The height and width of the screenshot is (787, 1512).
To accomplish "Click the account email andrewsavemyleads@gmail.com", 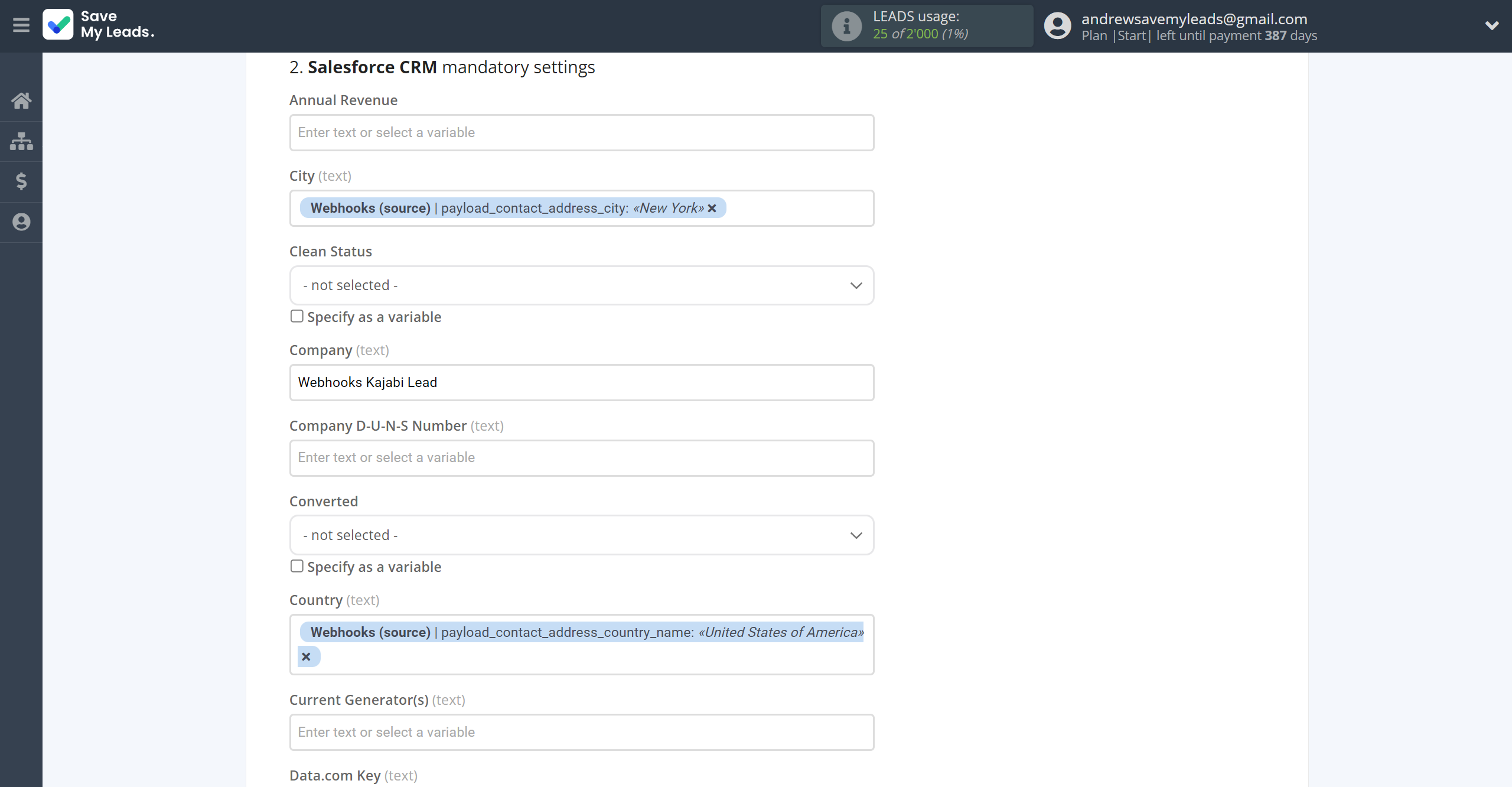I will point(1194,19).
